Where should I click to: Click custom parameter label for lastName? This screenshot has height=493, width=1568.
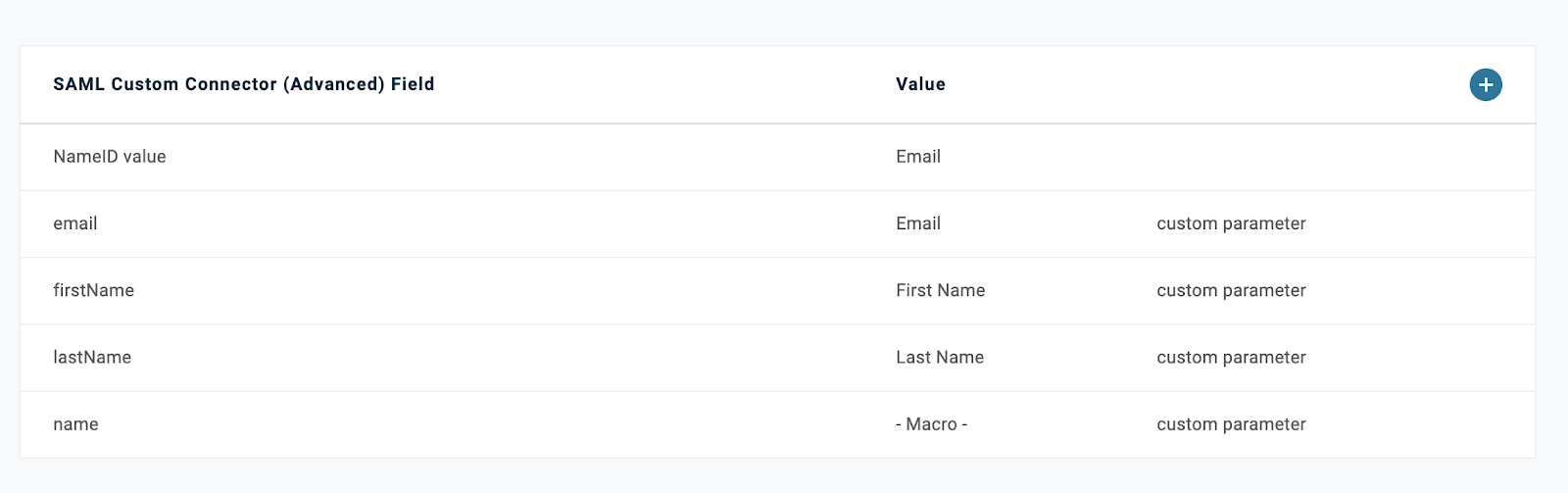tap(1231, 358)
